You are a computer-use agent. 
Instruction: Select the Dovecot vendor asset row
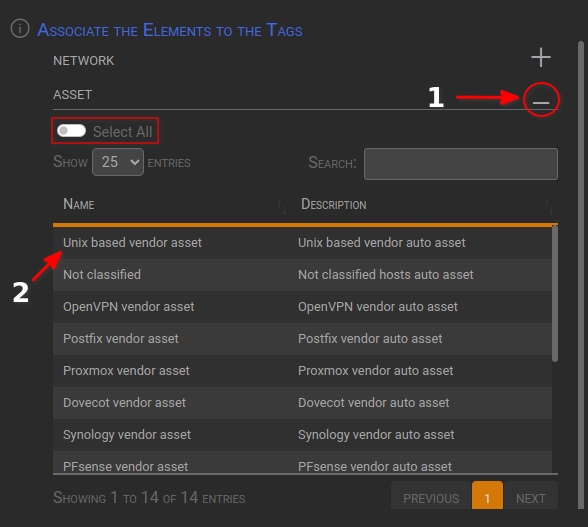tap(302, 403)
